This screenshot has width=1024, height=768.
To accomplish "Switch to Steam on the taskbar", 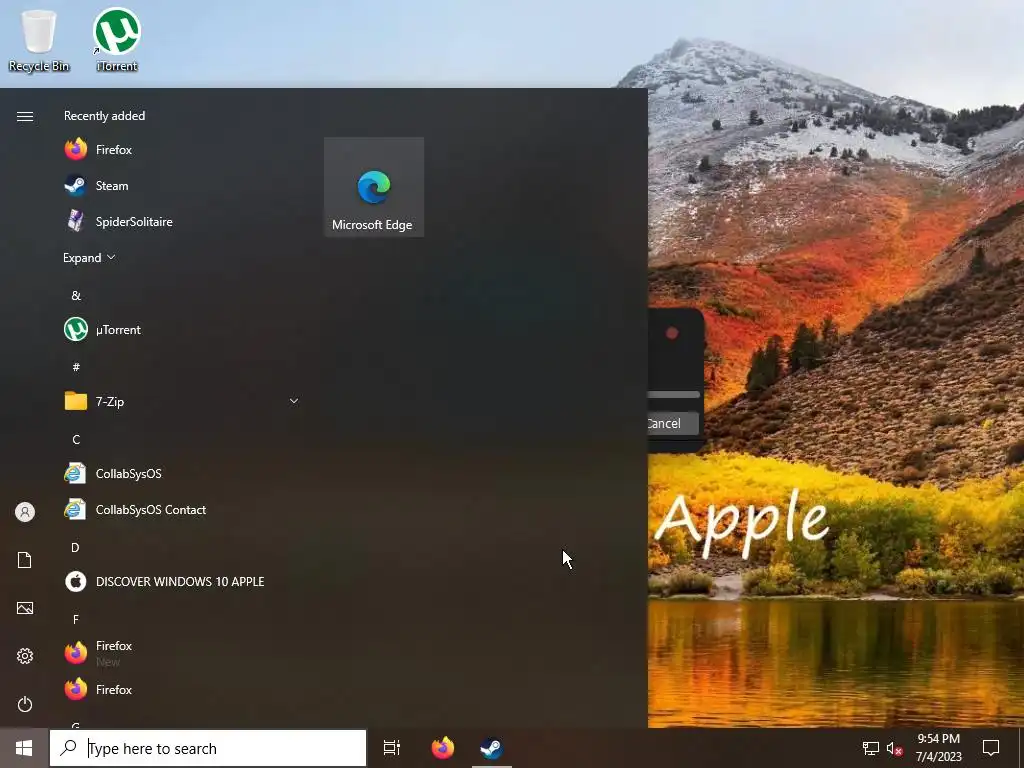I will click(491, 748).
